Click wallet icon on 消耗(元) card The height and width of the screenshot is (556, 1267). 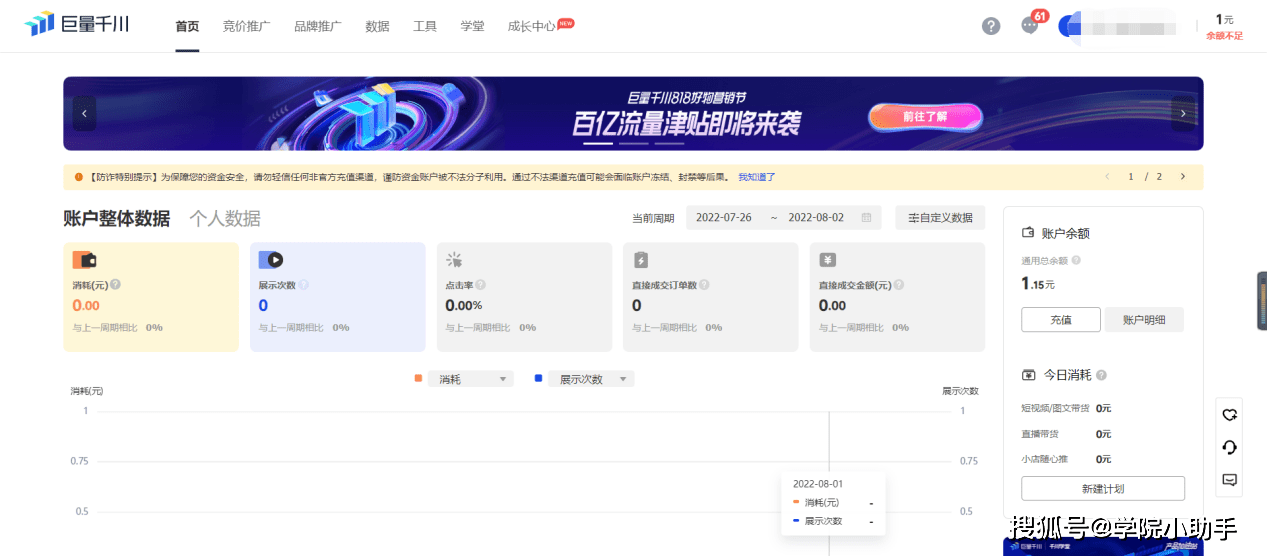pyautogui.click(x=85, y=260)
